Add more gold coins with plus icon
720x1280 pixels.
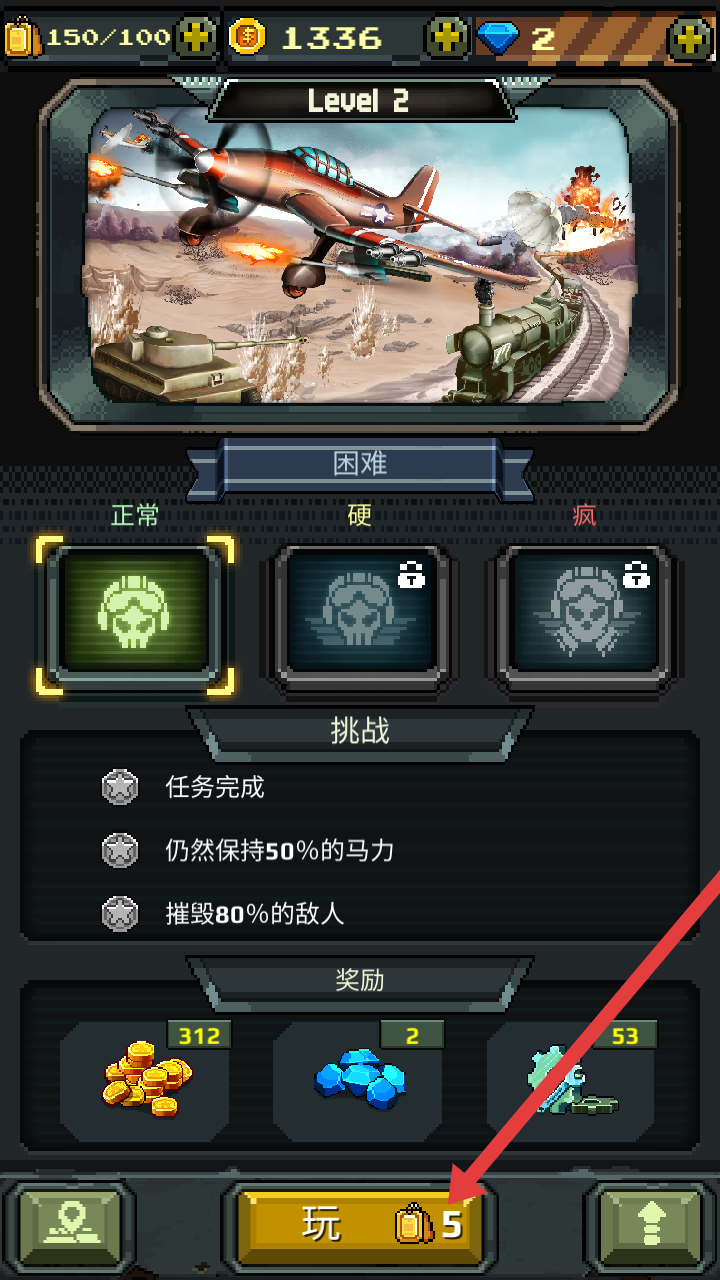click(447, 38)
